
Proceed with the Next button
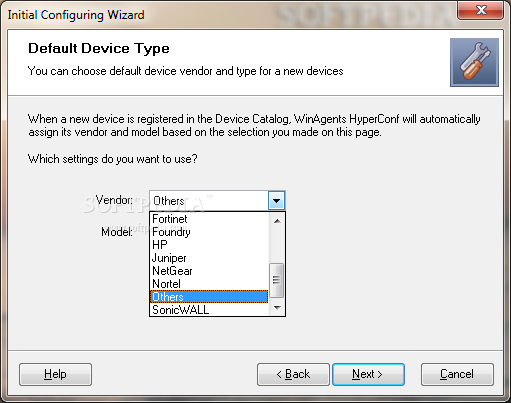(368, 374)
